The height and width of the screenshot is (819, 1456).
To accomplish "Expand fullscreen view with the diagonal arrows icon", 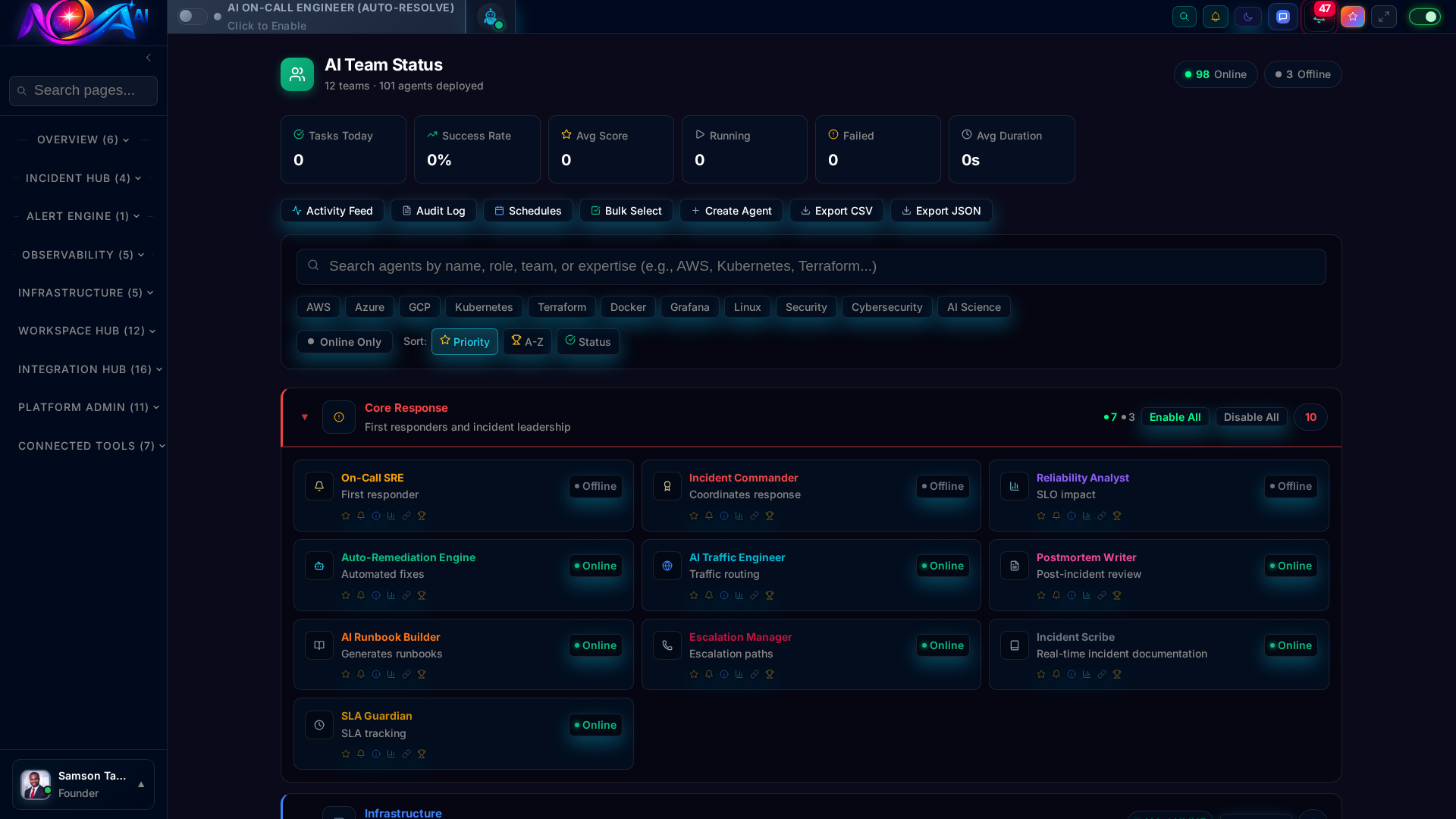I will click(1384, 16).
